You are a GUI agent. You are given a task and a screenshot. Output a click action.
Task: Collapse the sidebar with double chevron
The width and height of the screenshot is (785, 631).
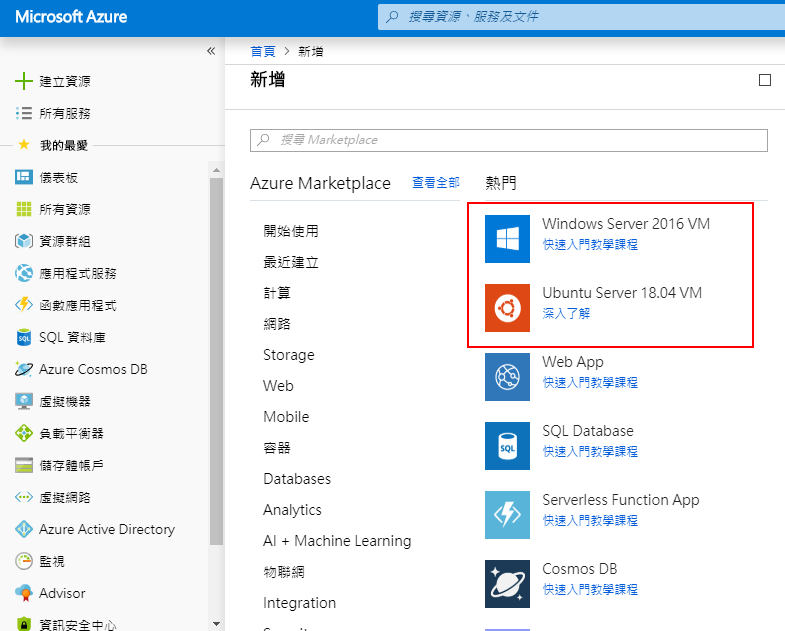211,51
